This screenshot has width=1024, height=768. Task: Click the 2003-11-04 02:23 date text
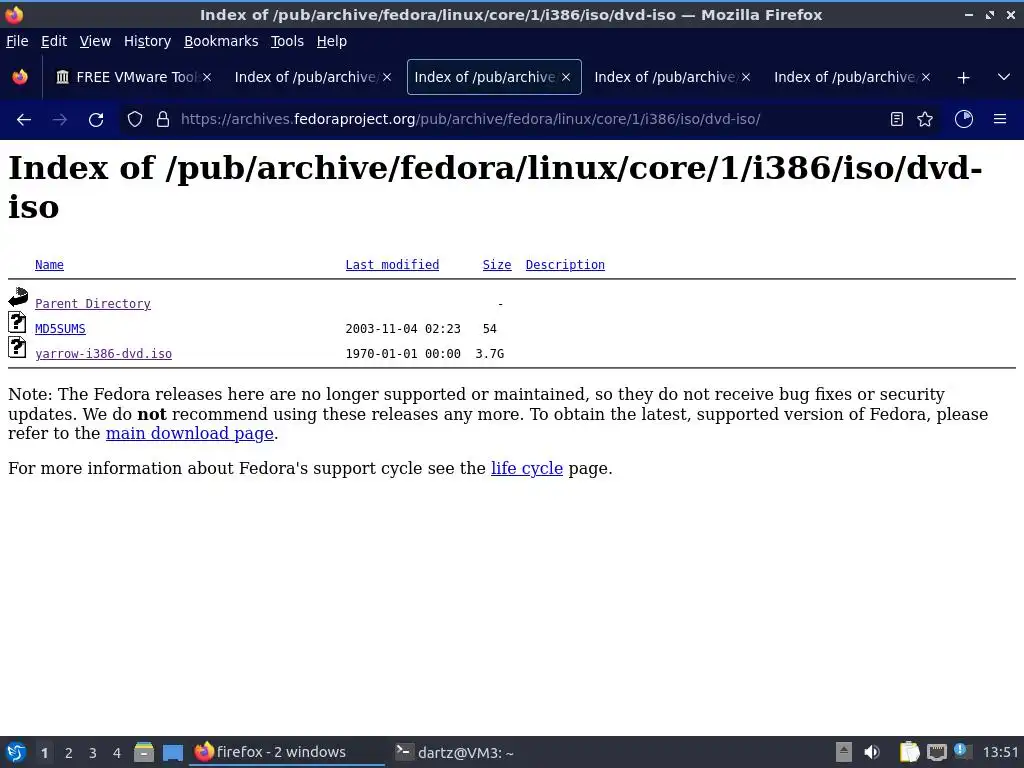(x=403, y=328)
